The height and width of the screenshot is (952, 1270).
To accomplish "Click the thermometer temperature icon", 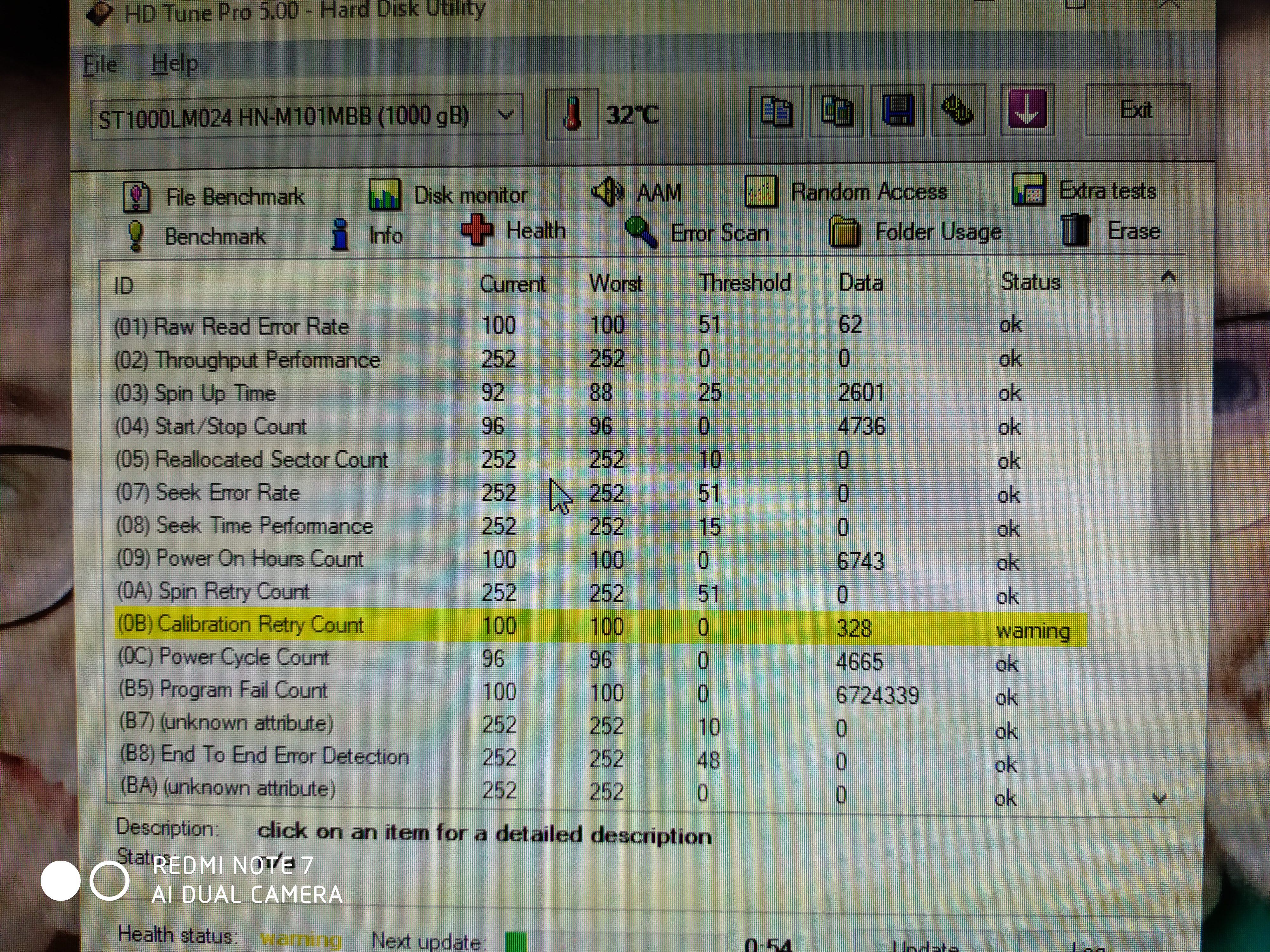I will tap(571, 114).
